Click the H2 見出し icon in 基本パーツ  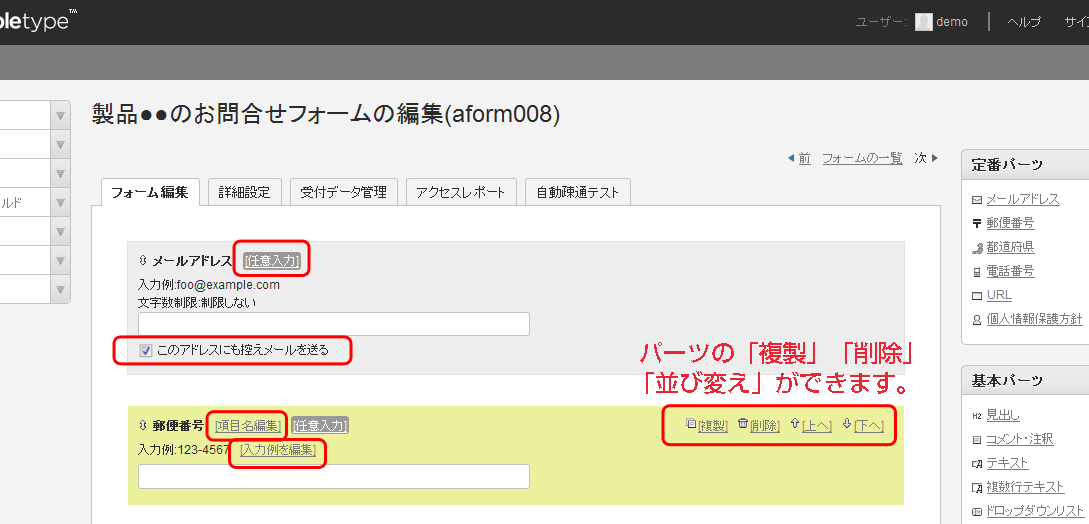[x=977, y=416]
